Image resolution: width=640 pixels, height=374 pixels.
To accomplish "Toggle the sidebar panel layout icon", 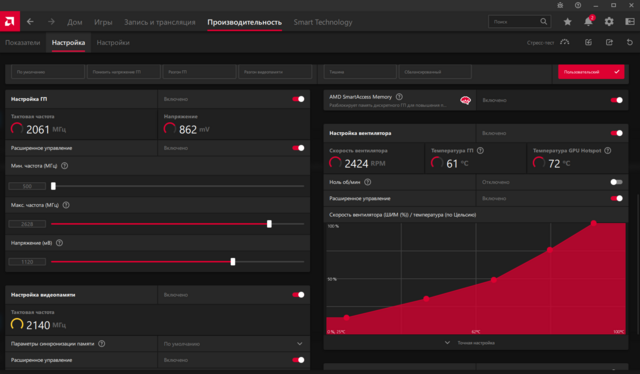I will click(630, 22).
